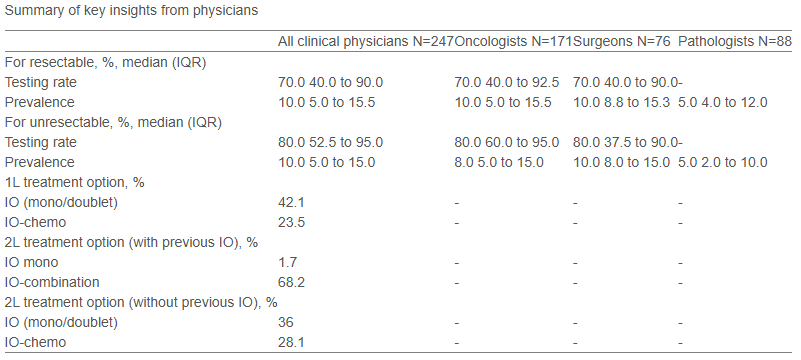The height and width of the screenshot is (360, 801).
Task: Select the 'For resectable, %, median (IQR)' row label
Action: [105, 62]
